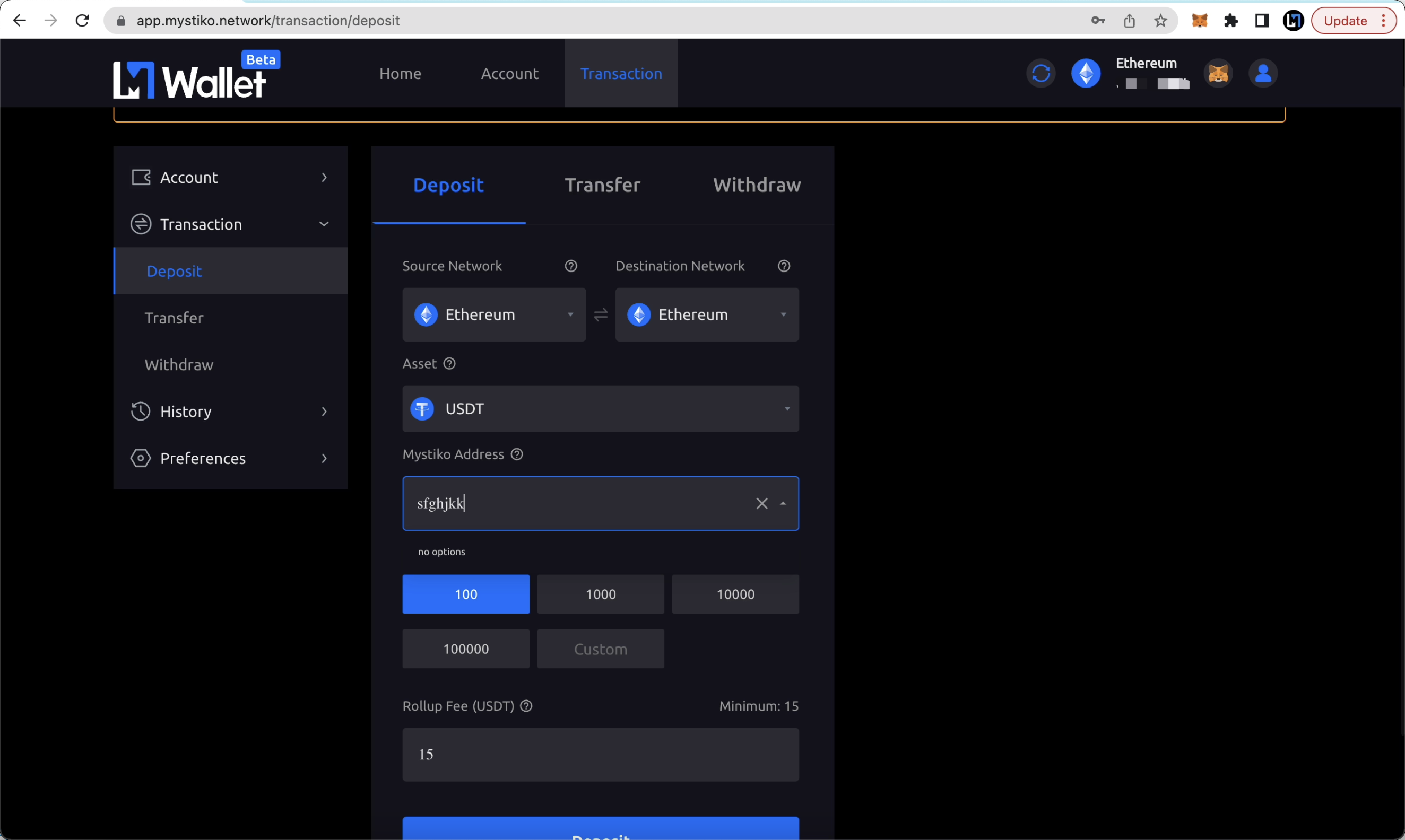Select the 1000 amount option
The image size is (1405, 840).
tap(600, 594)
